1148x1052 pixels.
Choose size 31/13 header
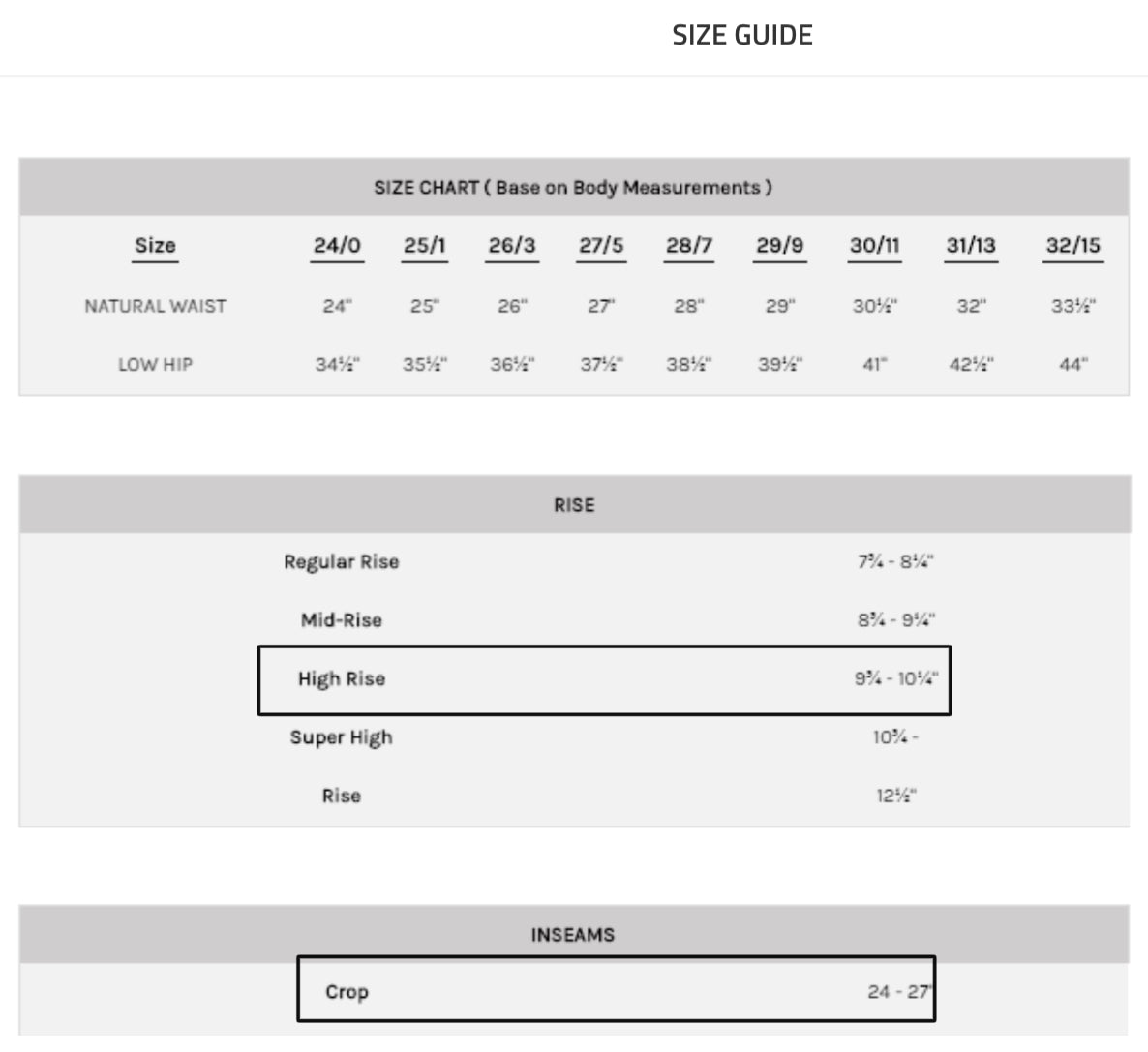[970, 245]
